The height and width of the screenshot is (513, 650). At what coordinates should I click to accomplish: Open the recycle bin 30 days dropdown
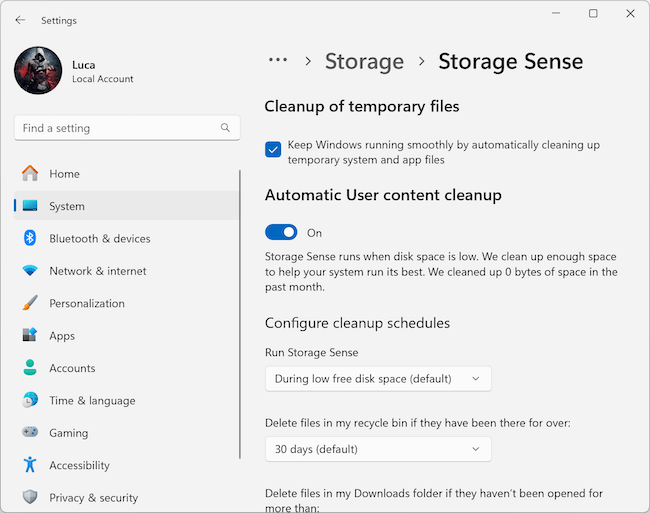pos(378,449)
